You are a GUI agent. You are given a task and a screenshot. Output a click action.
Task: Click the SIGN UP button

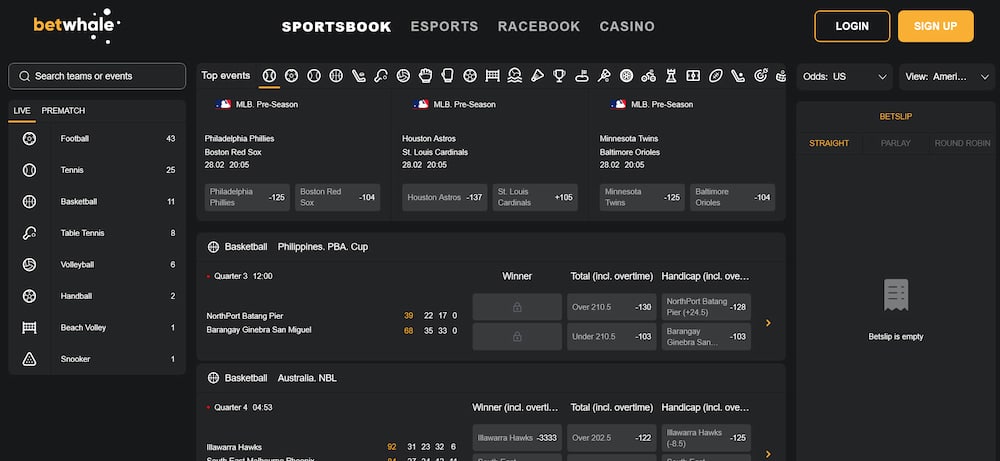pyautogui.click(x=936, y=26)
